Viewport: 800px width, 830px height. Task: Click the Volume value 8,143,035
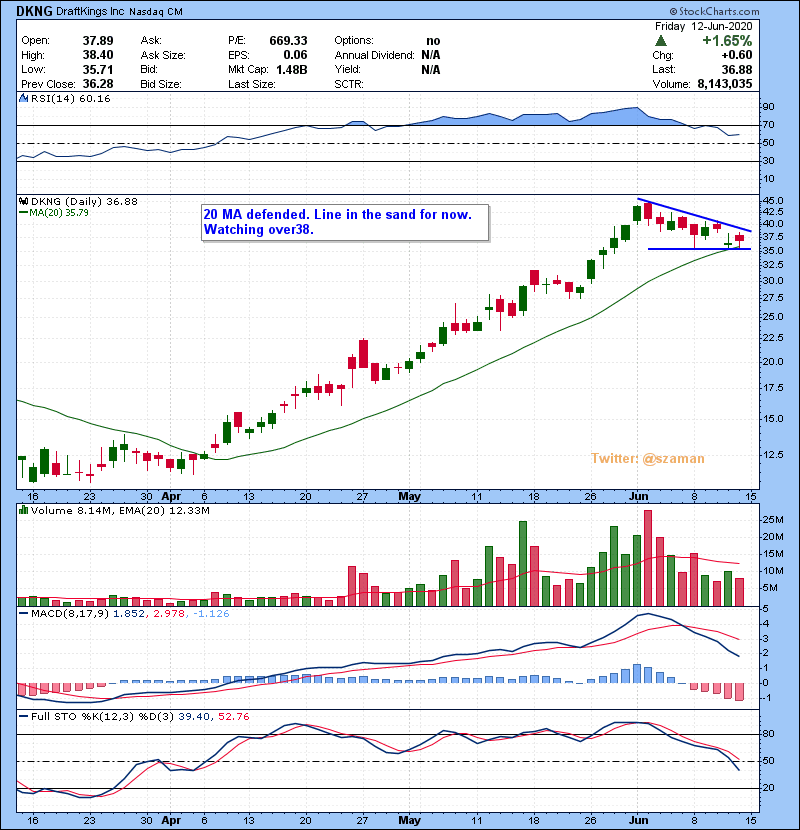pyautogui.click(x=725, y=84)
